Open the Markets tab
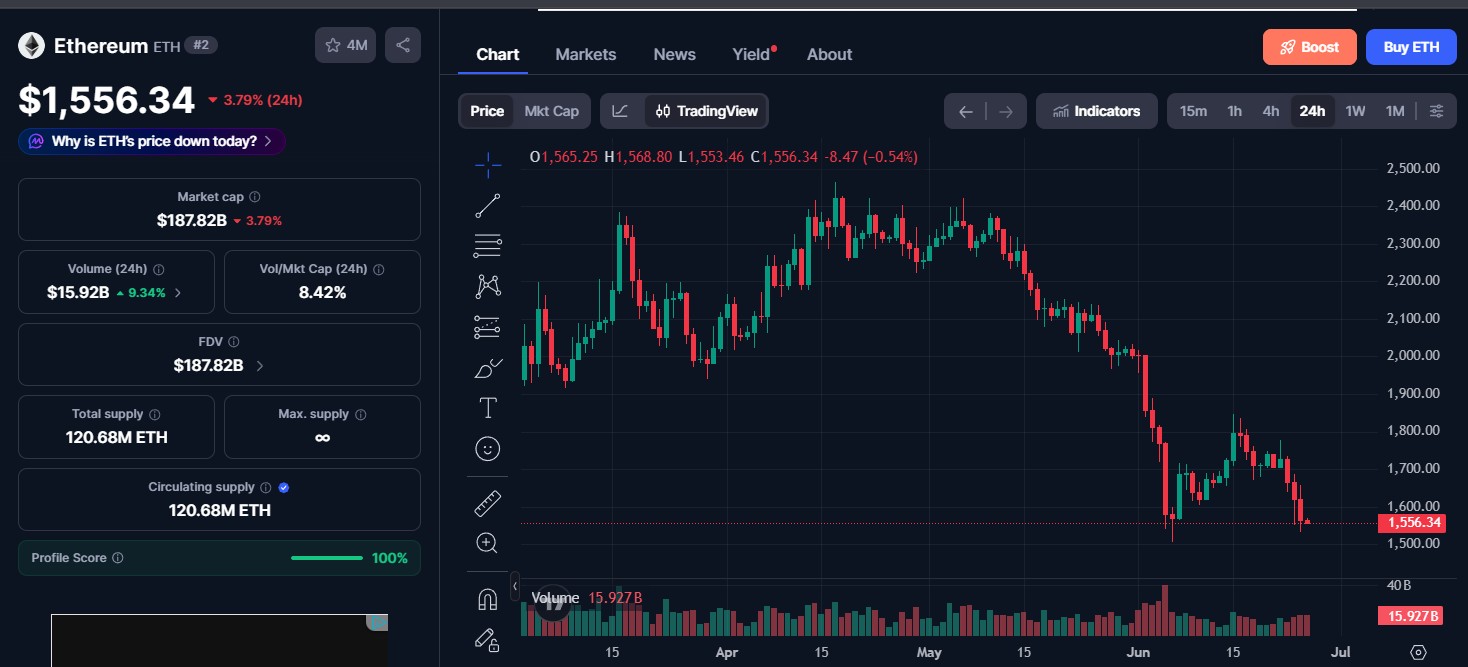This screenshot has width=1468, height=667. point(586,54)
